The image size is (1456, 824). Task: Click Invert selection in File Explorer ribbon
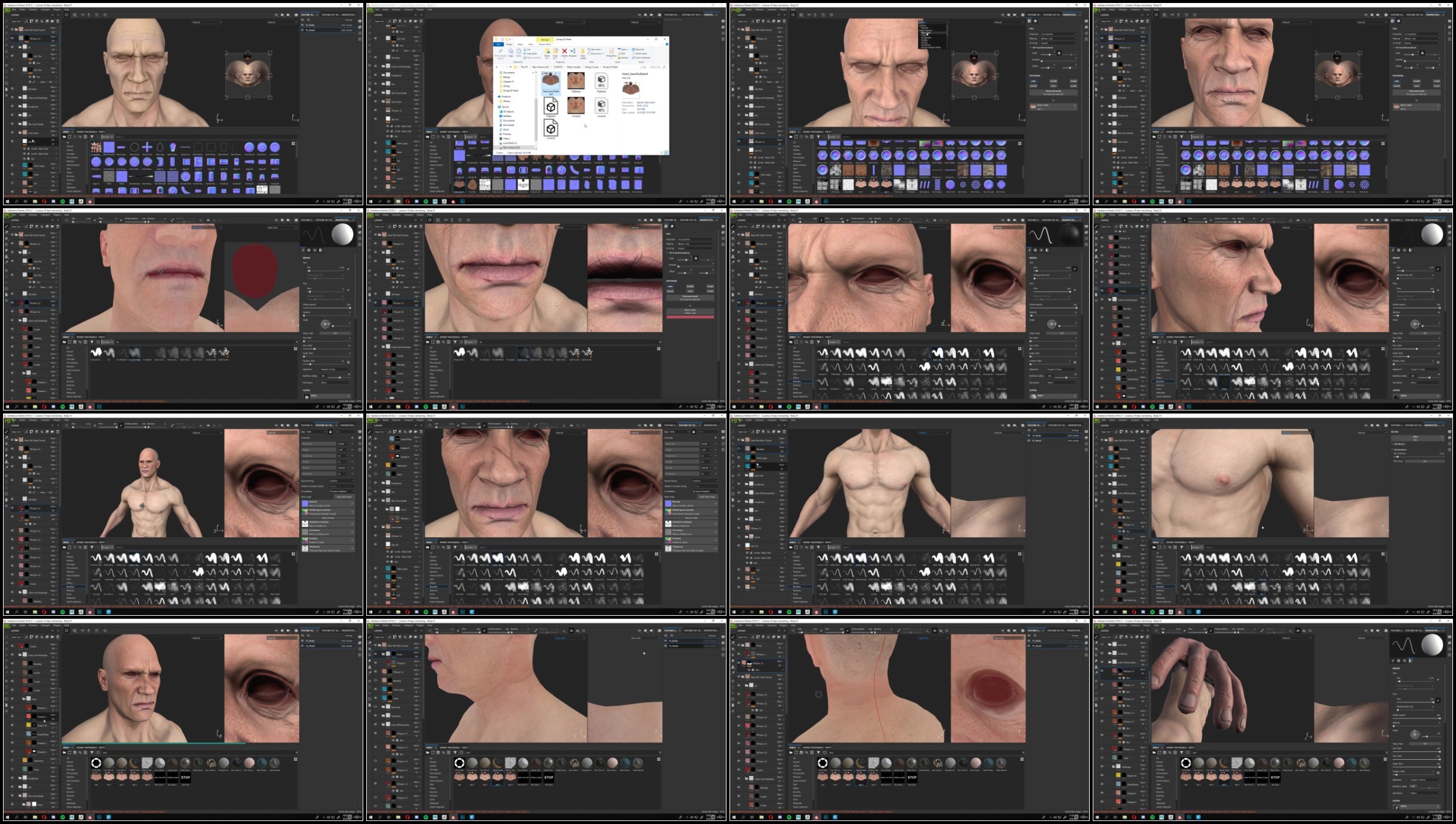(641, 58)
